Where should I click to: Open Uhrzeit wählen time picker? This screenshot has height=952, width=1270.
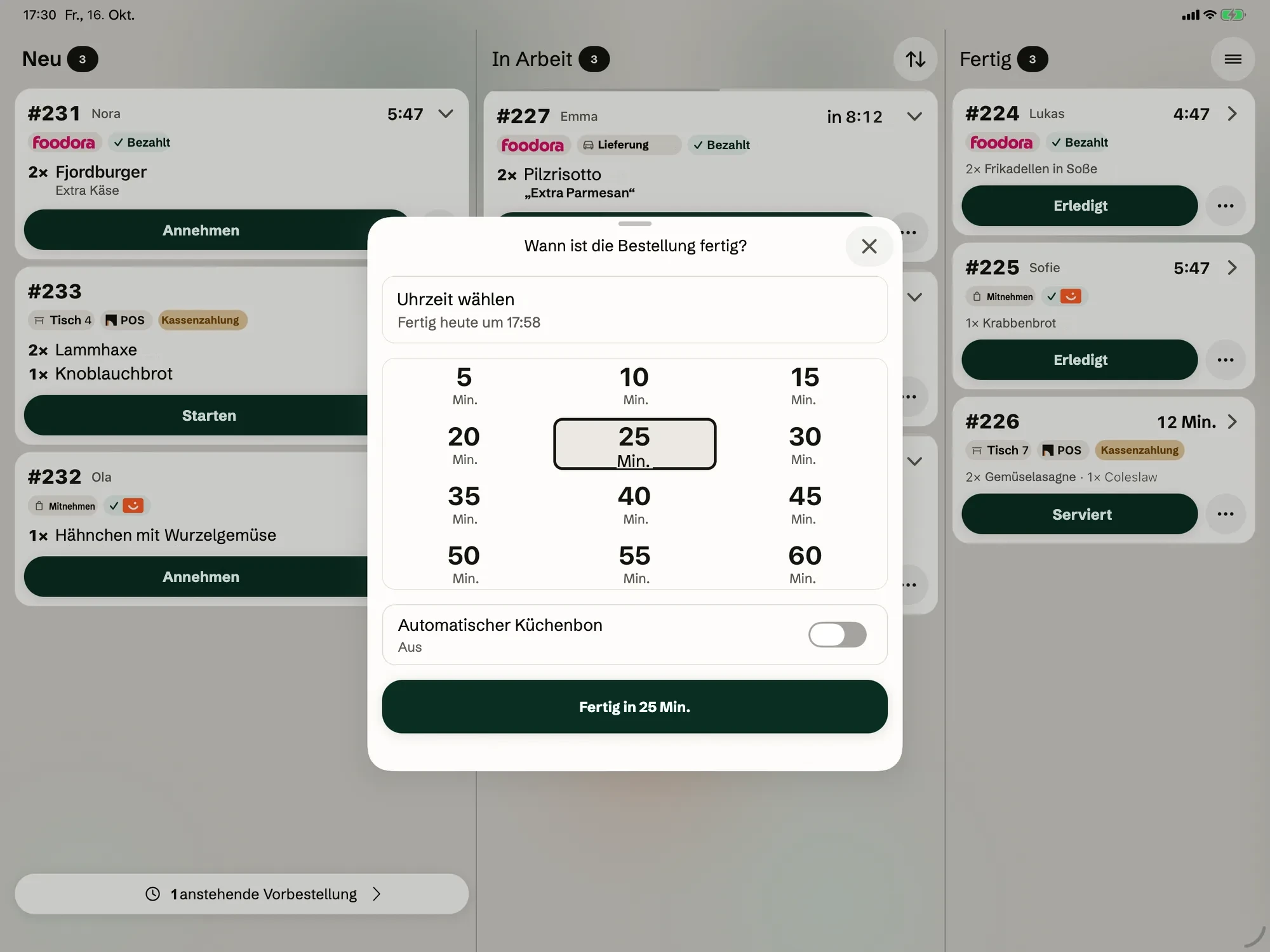[634, 310]
